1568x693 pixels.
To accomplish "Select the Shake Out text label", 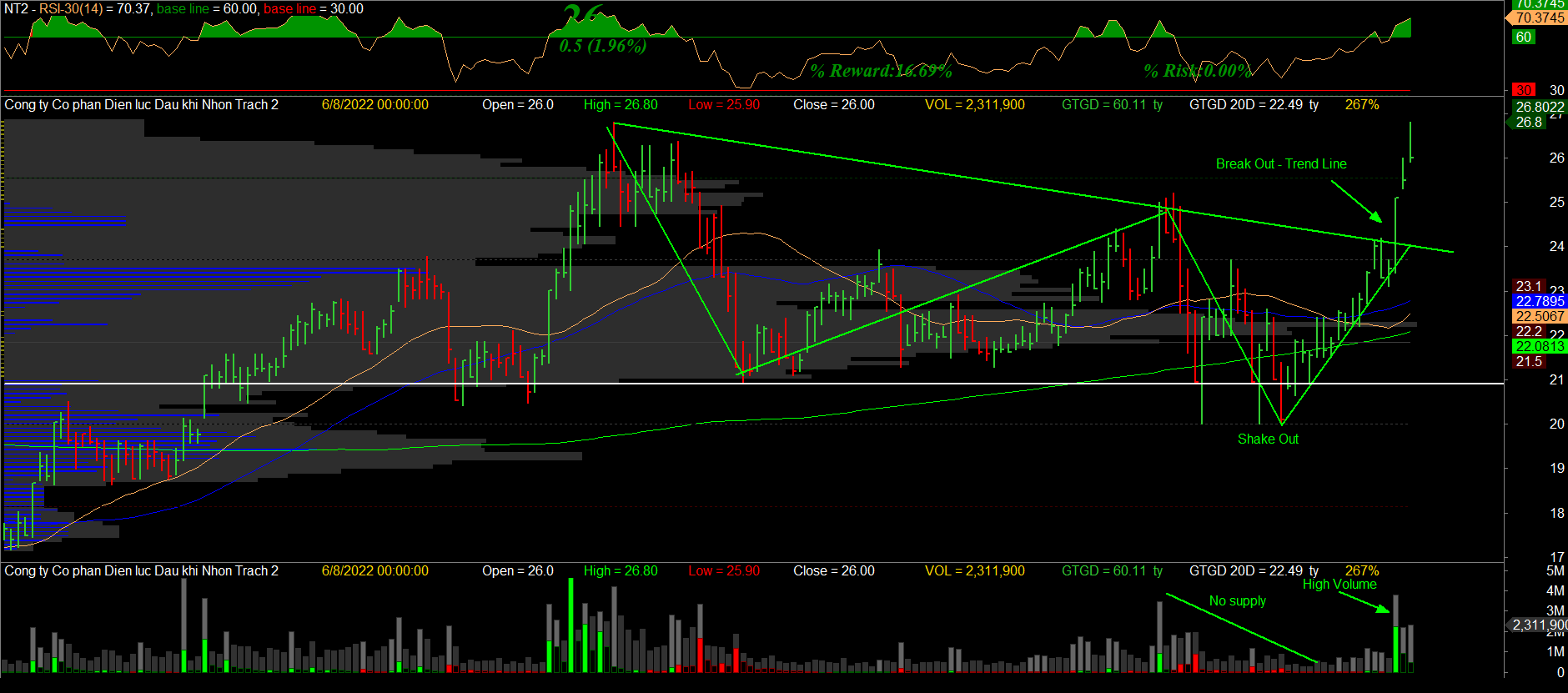I will pos(1267,439).
